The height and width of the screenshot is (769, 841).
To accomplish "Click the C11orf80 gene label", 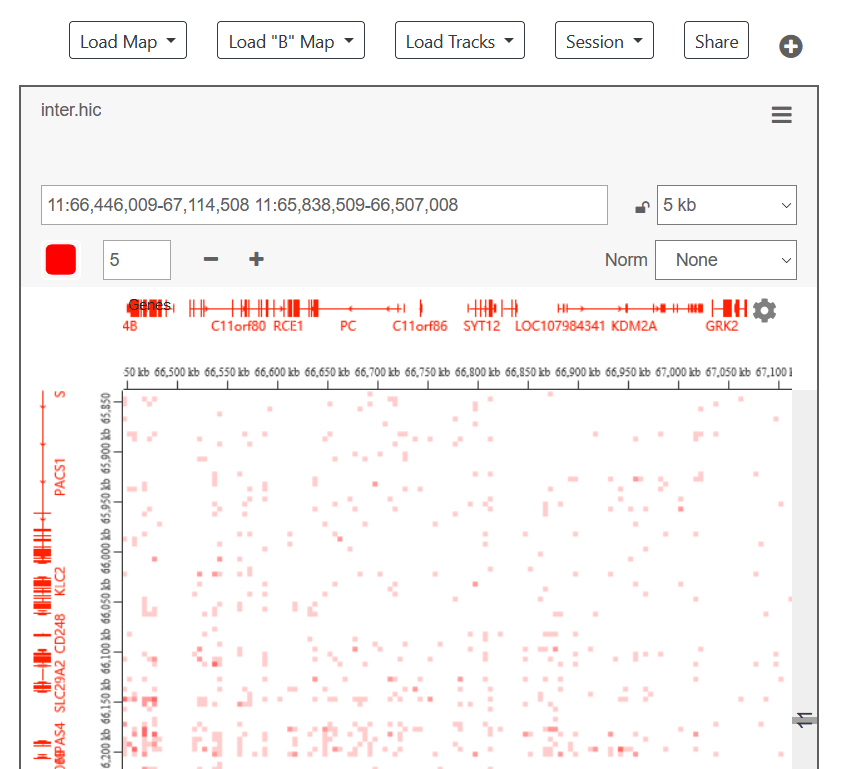I will pos(238,326).
